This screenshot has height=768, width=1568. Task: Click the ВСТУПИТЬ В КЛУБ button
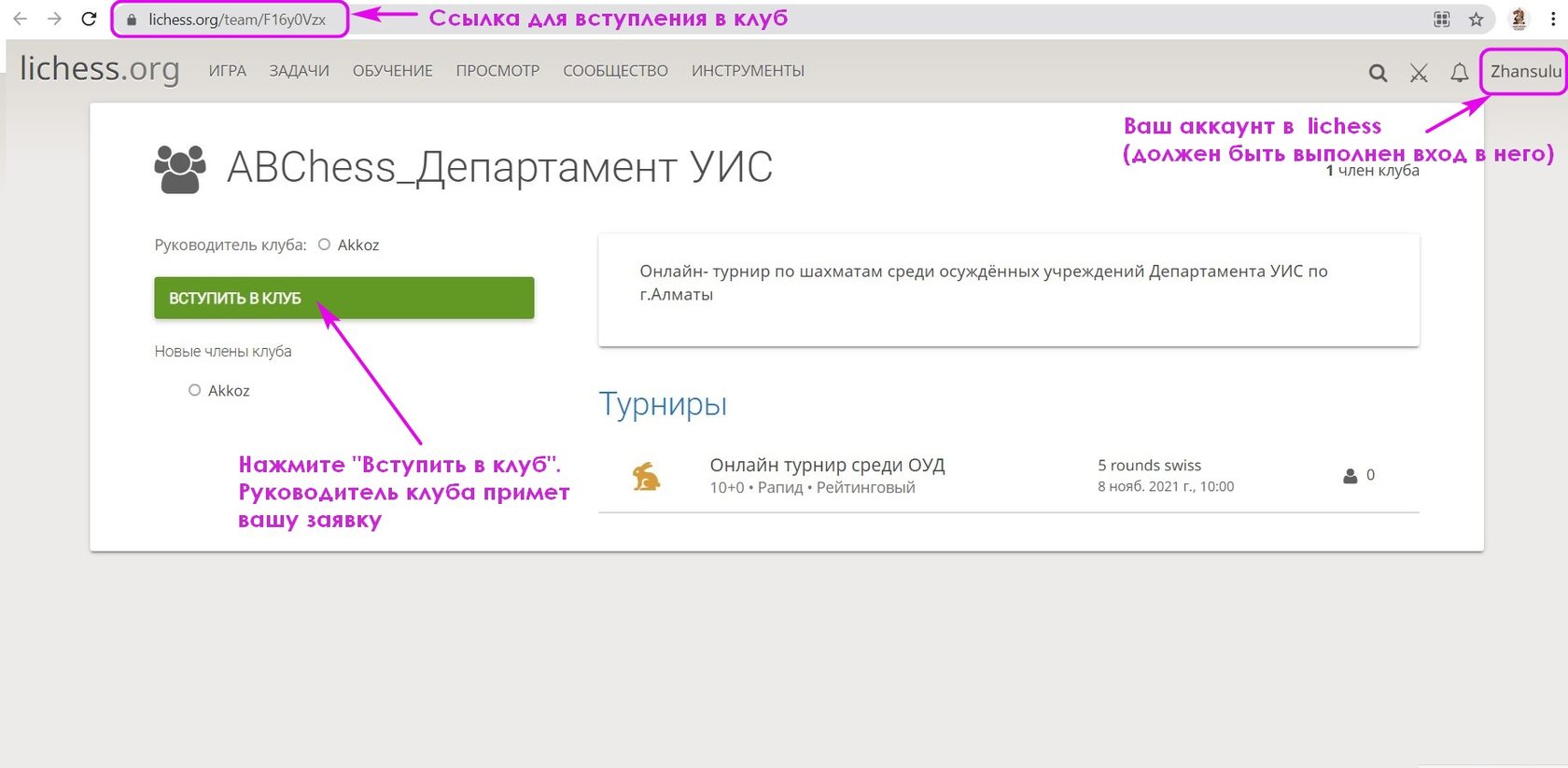click(x=344, y=298)
